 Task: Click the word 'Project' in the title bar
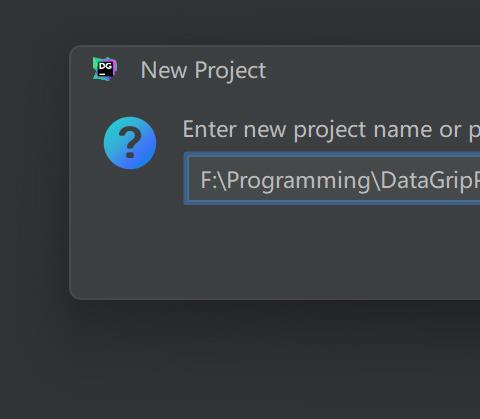point(230,71)
